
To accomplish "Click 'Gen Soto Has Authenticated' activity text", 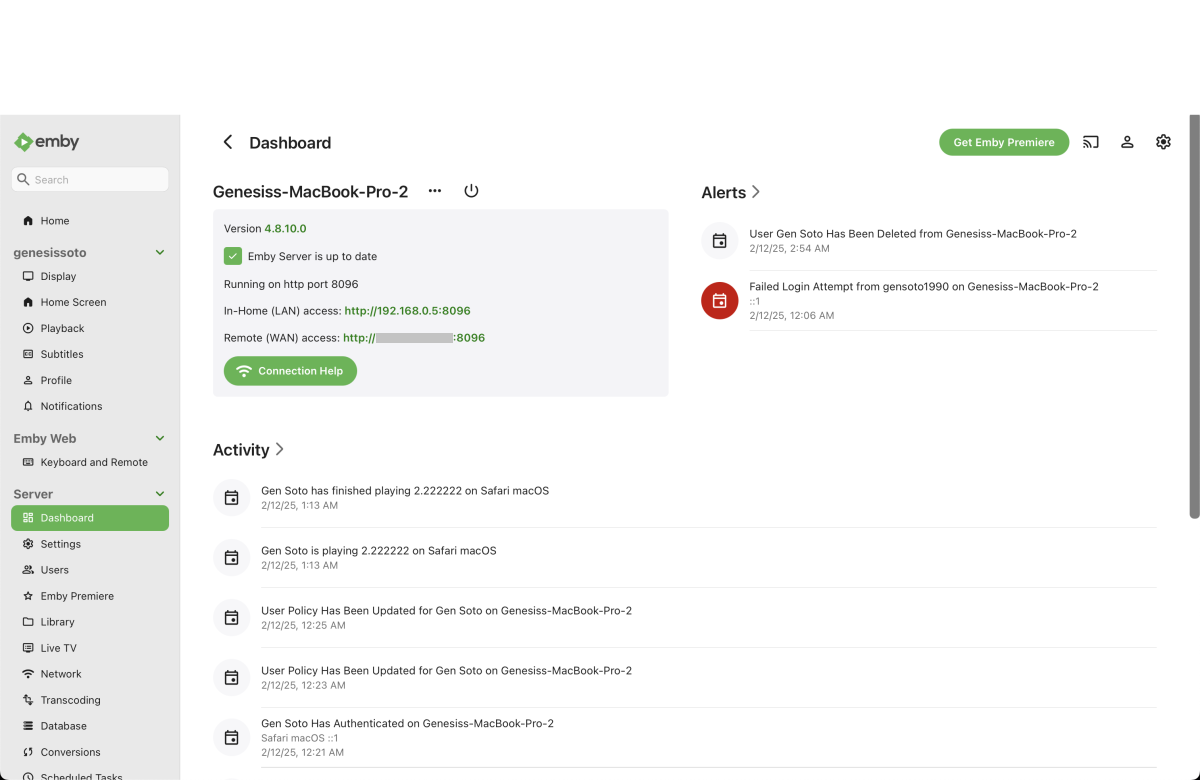I will point(407,723).
